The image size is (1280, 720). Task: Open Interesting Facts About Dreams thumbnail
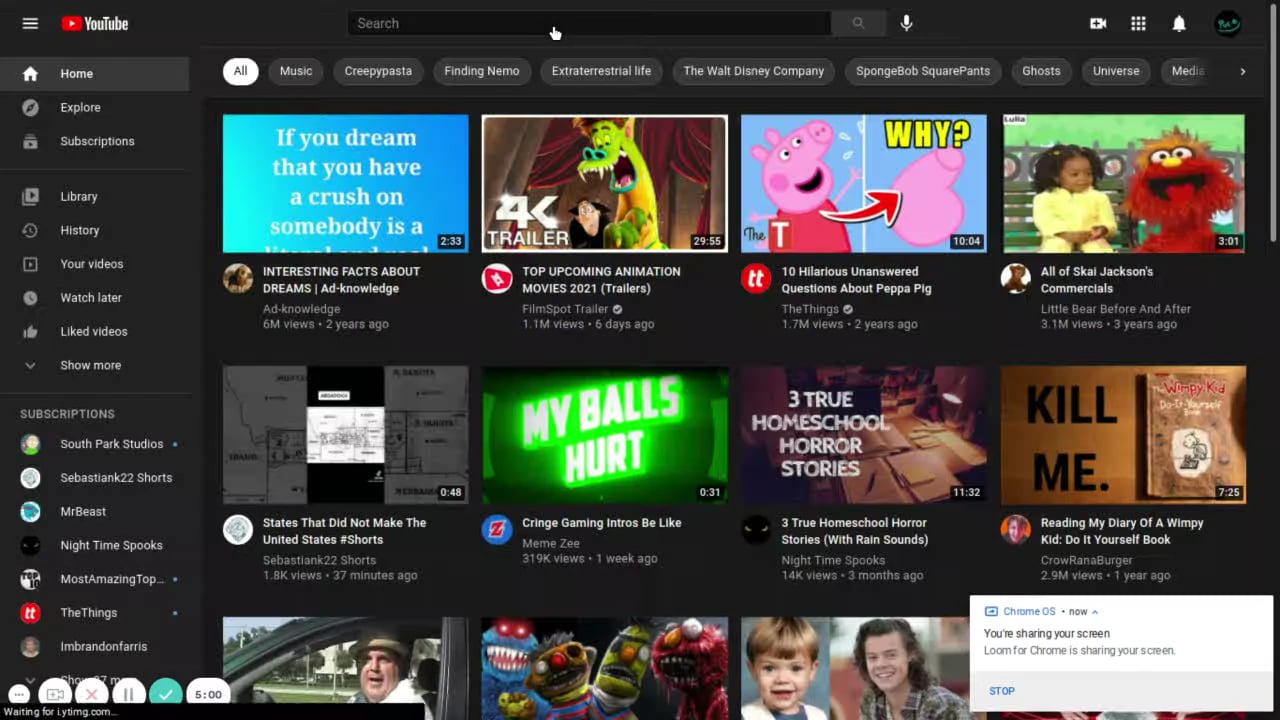tap(345, 183)
